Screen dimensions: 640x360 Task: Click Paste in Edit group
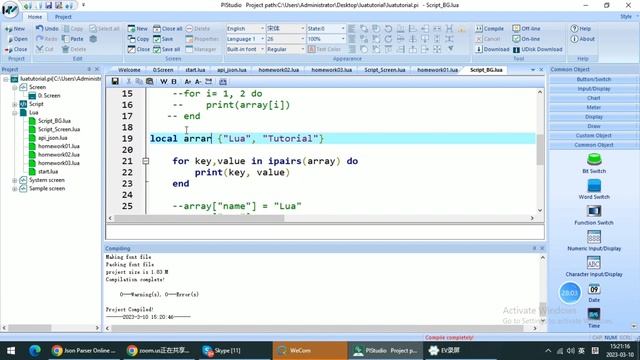point(73,39)
